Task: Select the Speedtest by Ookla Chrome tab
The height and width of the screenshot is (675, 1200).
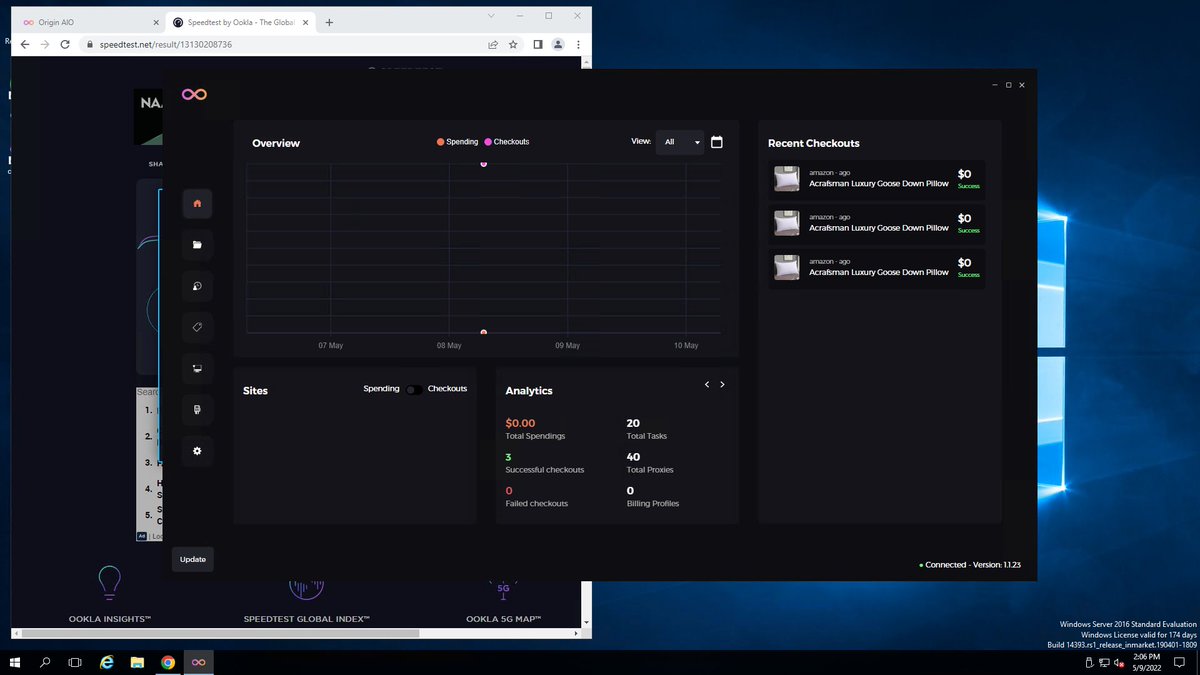Action: point(240,22)
